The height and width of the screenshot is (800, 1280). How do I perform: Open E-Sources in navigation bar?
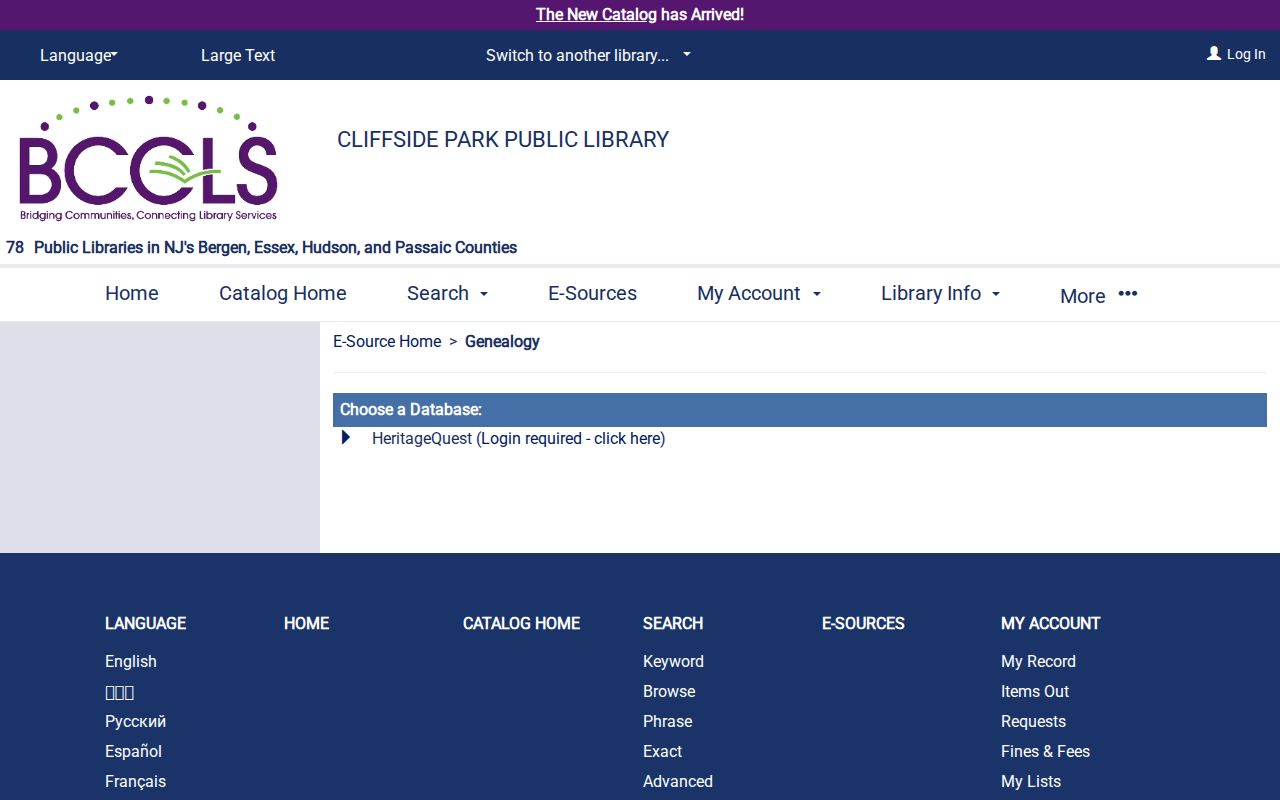[592, 293]
